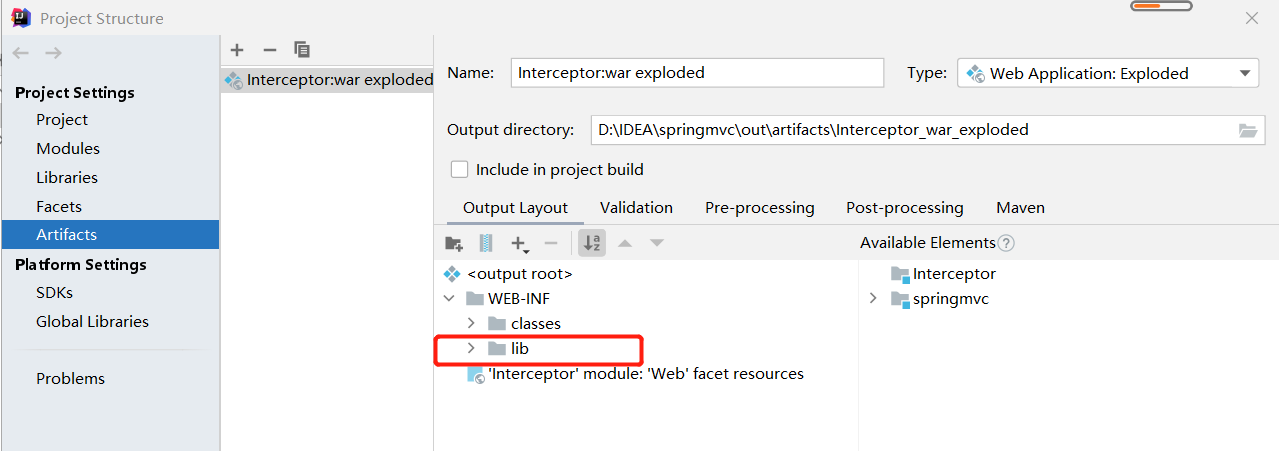Click the create directory icon in layout toolbar
Screen dimensions: 1279x451
[454, 243]
